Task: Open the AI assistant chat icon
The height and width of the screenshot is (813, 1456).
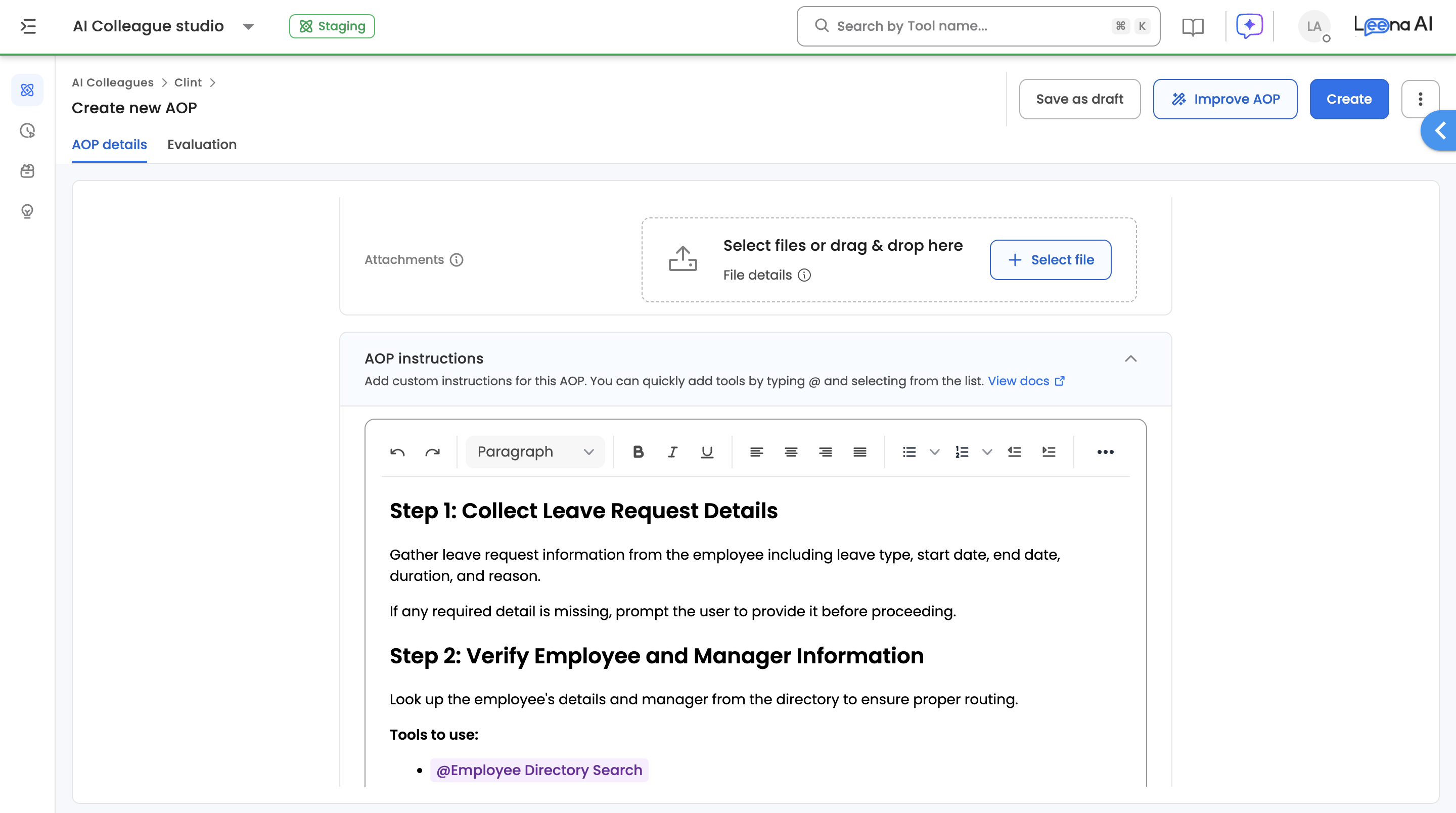Action: (x=1249, y=26)
